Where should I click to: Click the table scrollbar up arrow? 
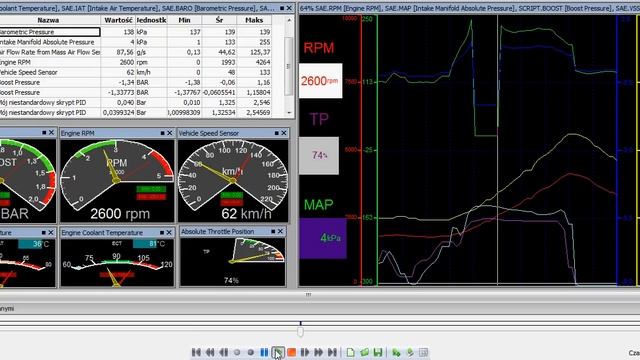(x=289, y=20)
